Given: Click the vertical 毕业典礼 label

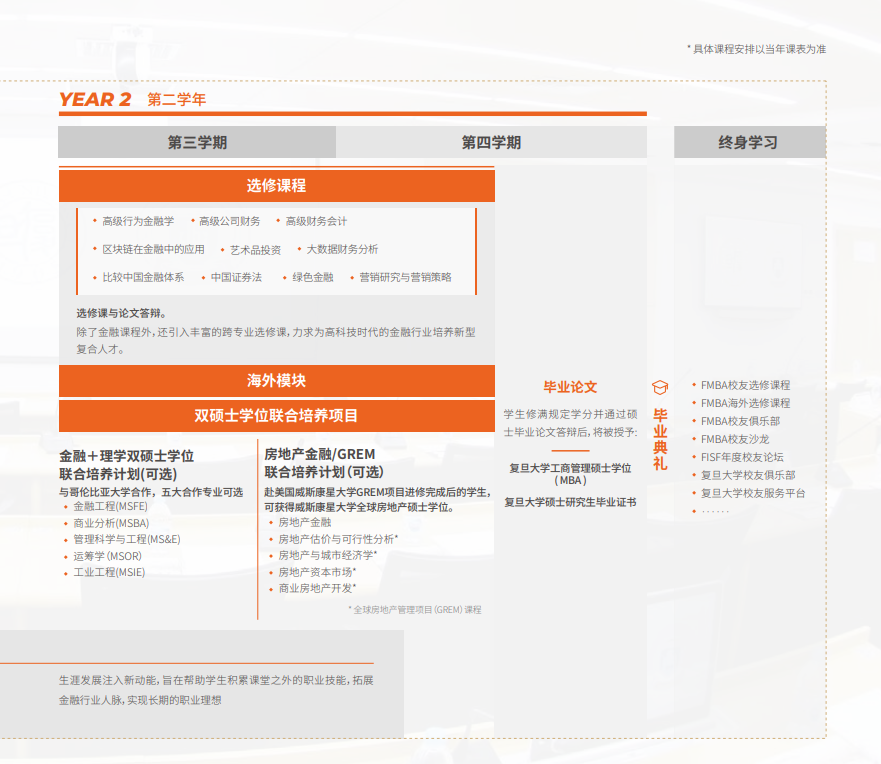Looking at the screenshot, I should (660, 439).
